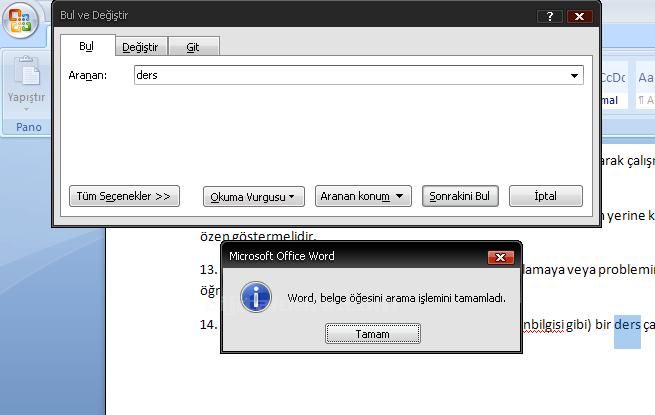
Task: Open the Yapıştır dropdown arrow
Action: (26, 109)
